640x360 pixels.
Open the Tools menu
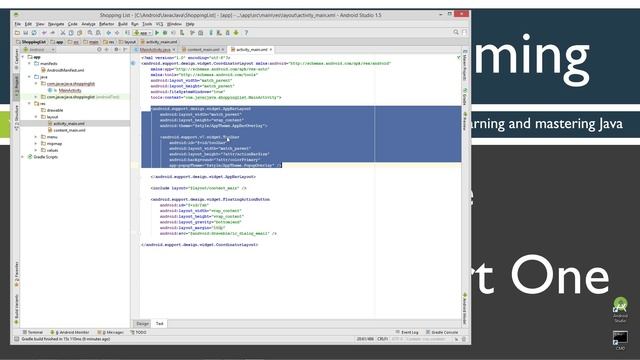point(147,24)
